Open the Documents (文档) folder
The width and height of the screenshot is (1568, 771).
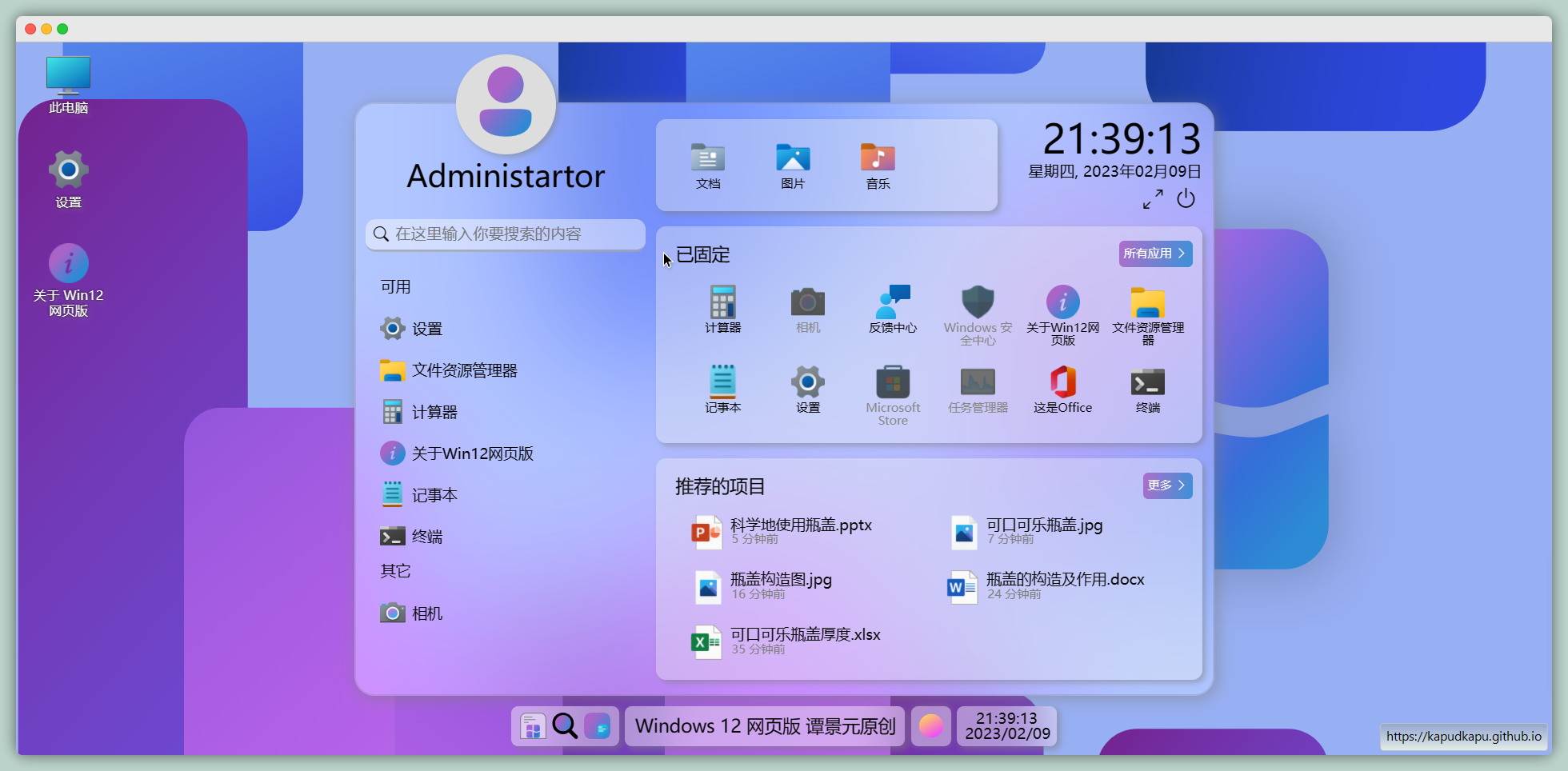pos(708,166)
